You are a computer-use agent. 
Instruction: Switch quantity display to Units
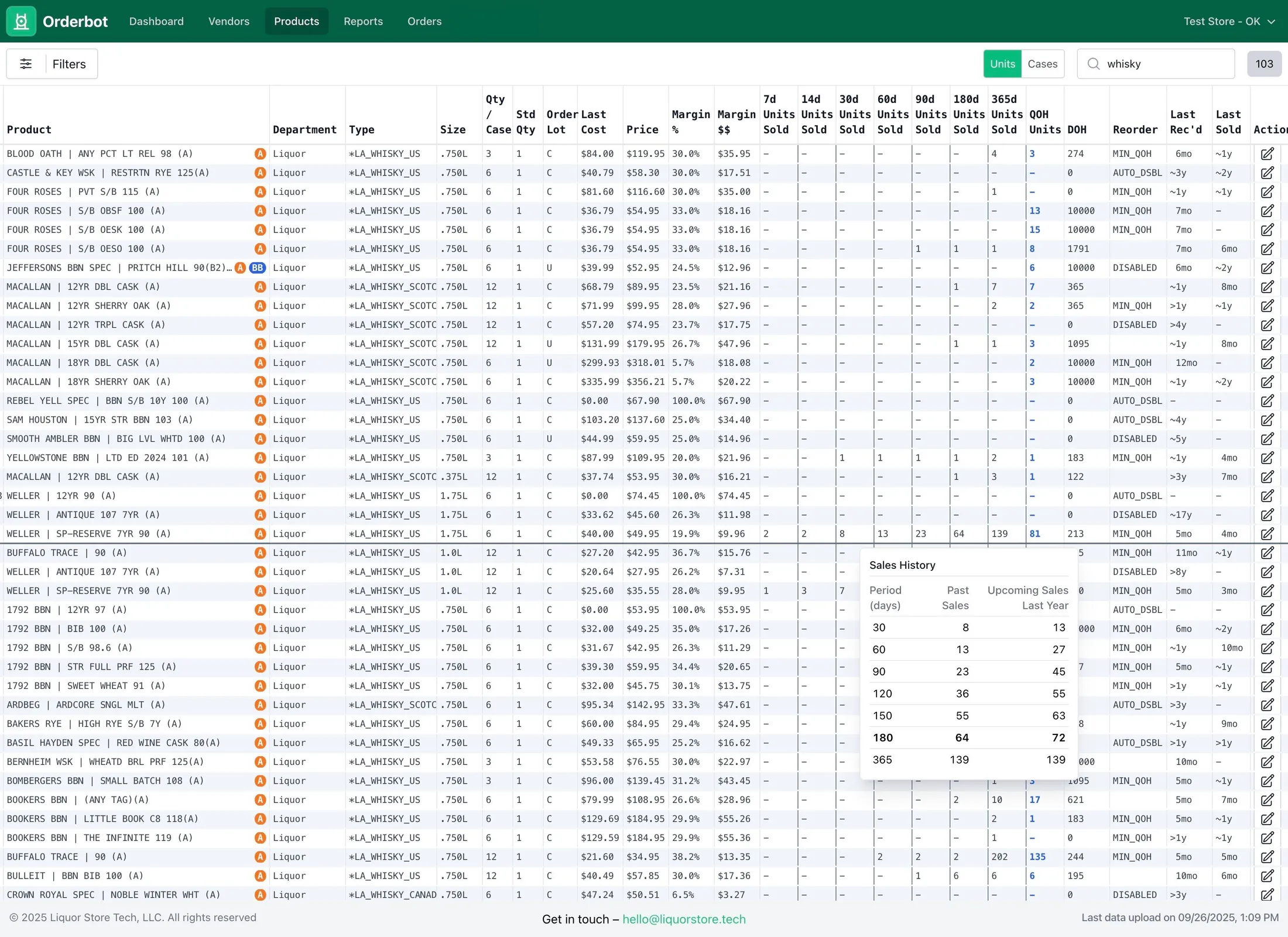1002,64
